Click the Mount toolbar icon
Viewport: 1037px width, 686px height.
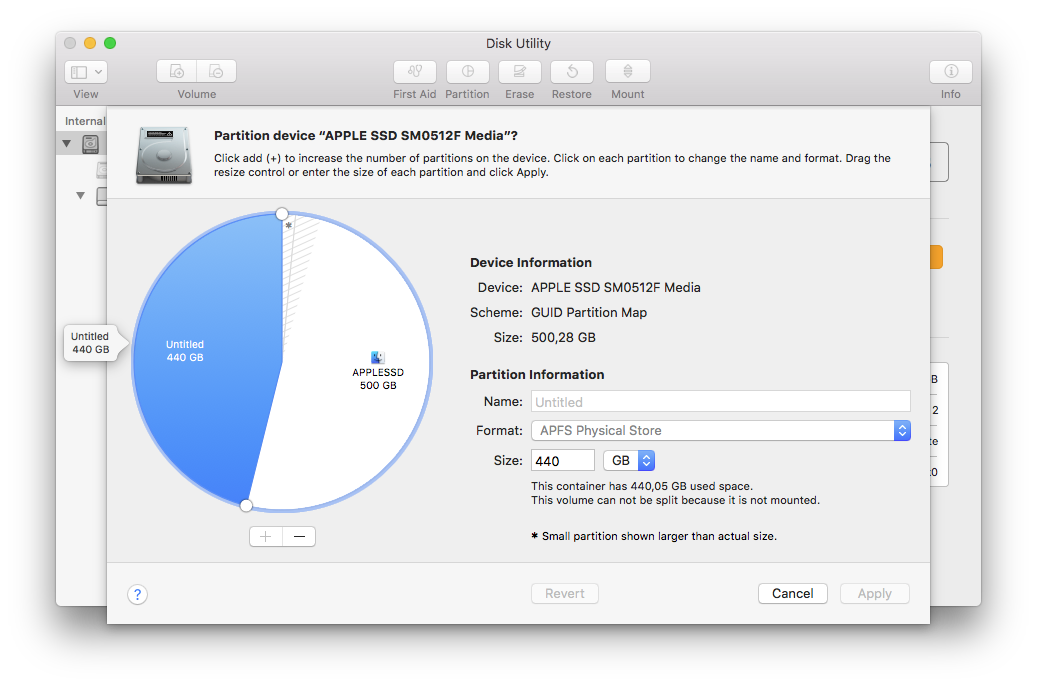pyautogui.click(x=628, y=71)
